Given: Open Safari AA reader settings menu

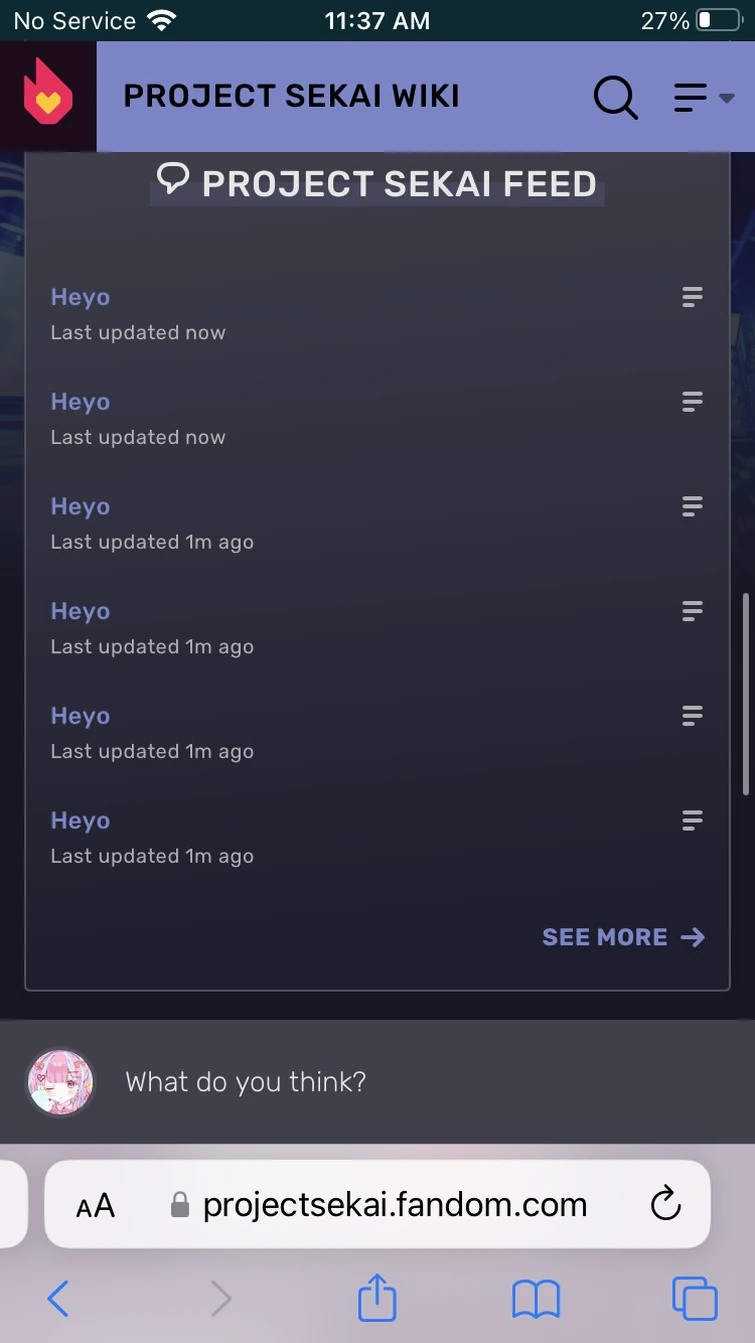Looking at the screenshot, I should pyautogui.click(x=96, y=1205).
